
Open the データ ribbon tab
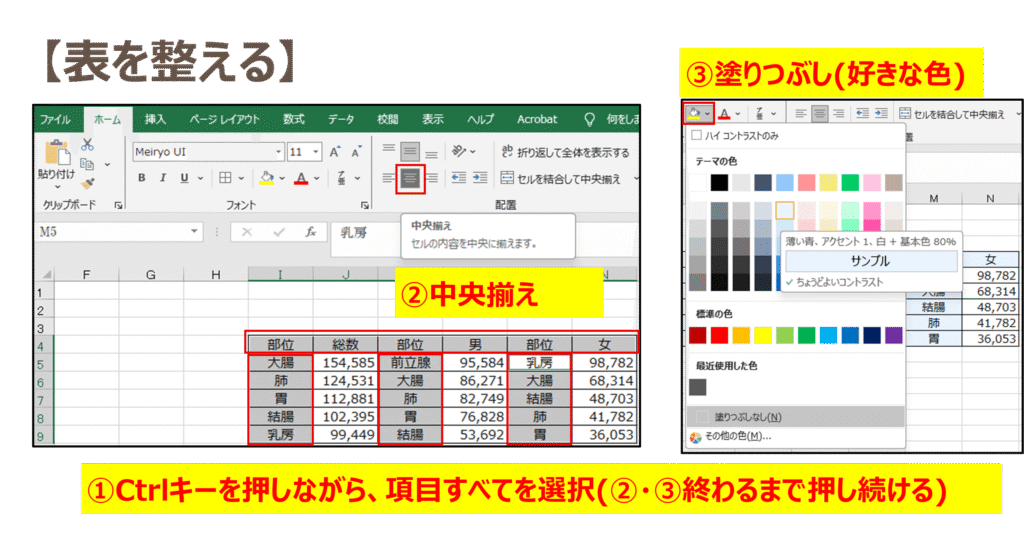click(x=341, y=119)
